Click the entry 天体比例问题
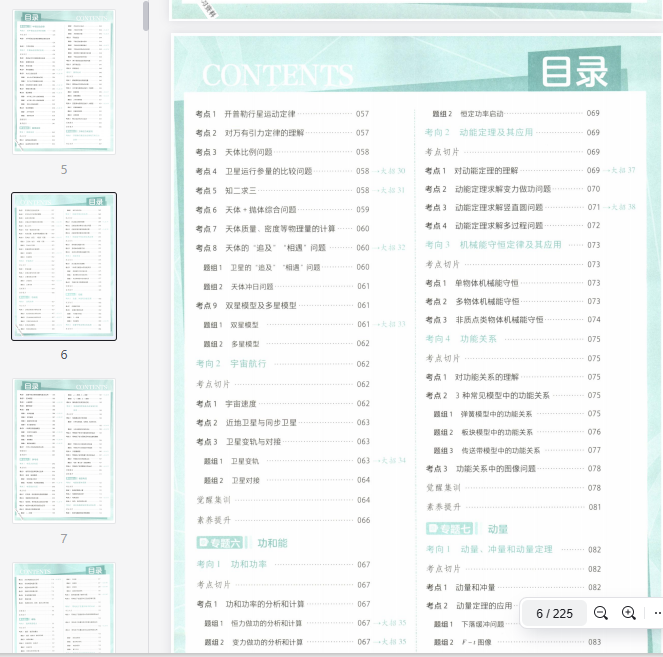This screenshot has height=657, width=663. (x=249, y=152)
